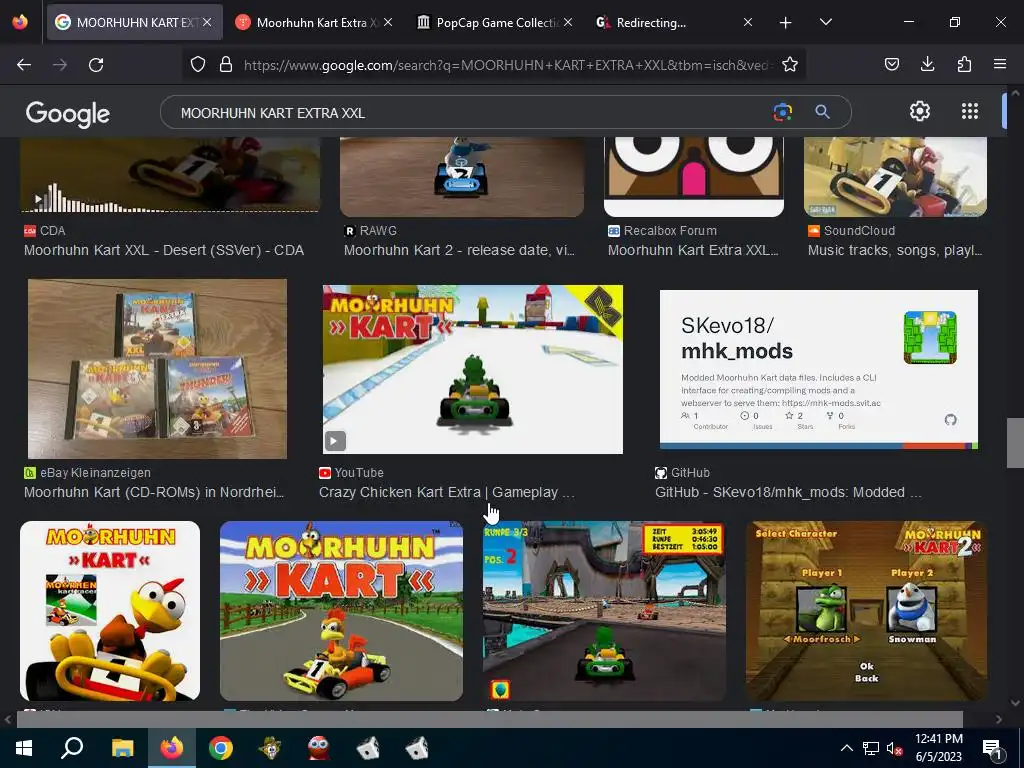Launch File Explorer from the taskbar
The height and width of the screenshot is (768, 1024).
122,748
